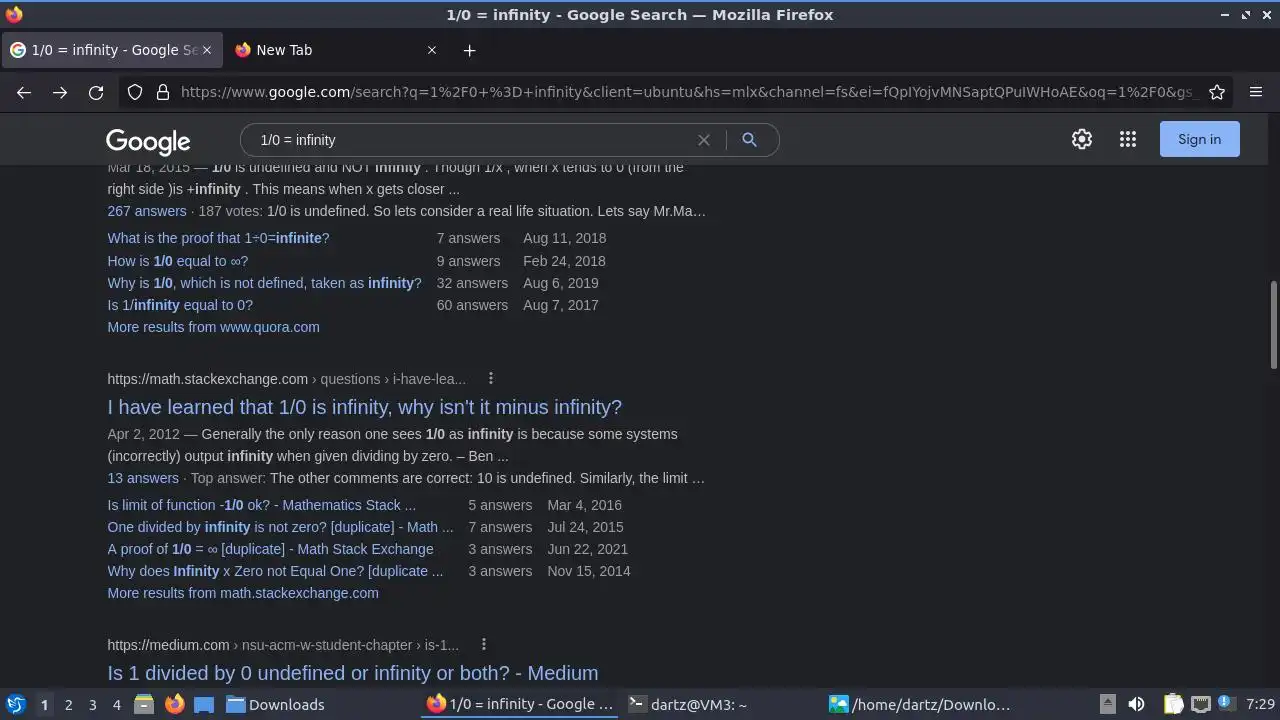
Task: Switch to workspace 2 in the pager
Action: (x=68, y=705)
